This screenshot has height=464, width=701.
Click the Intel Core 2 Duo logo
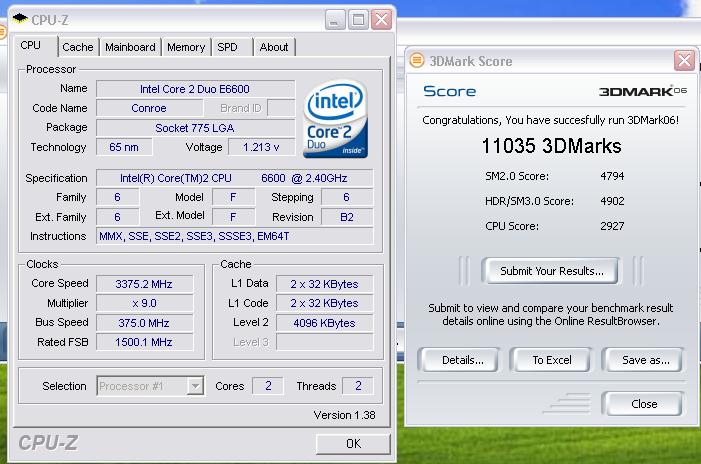click(x=335, y=118)
